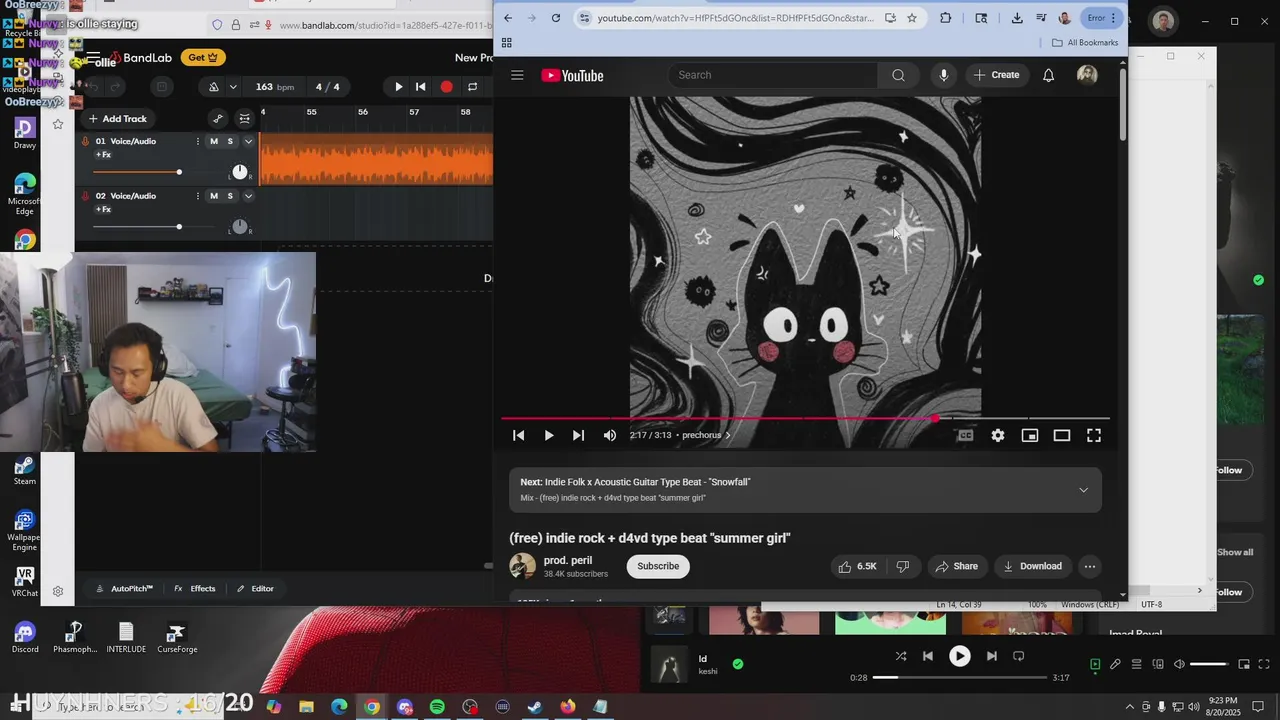The width and height of the screenshot is (1280, 720).
Task: Enable YouTube miniplayer
Action: coord(1030,435)
